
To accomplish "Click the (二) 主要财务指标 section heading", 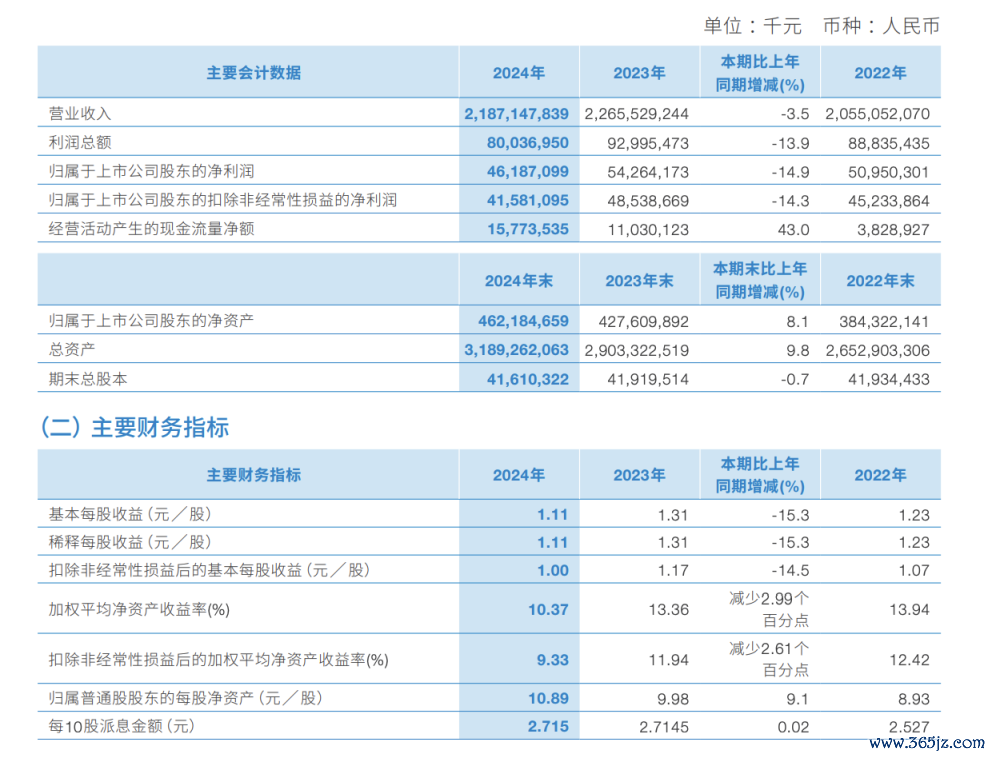I will click(135, 427).
